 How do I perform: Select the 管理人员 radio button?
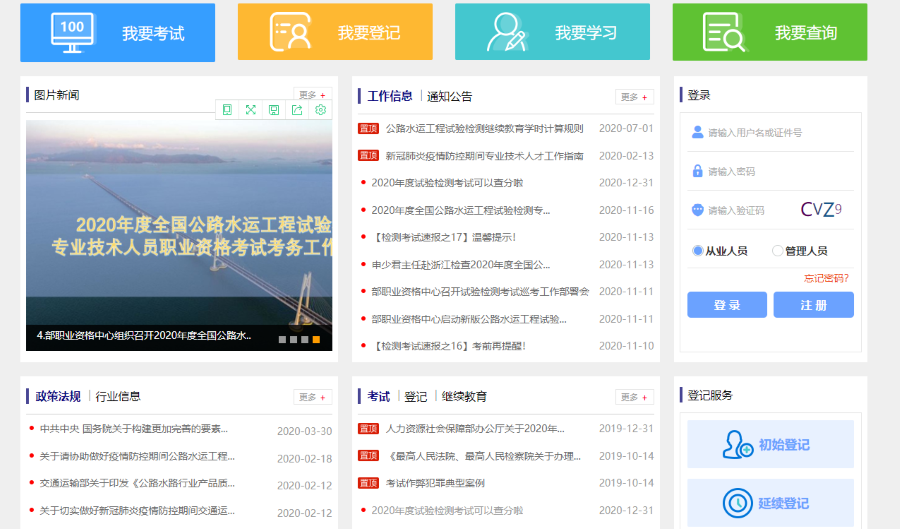point(777,251)
